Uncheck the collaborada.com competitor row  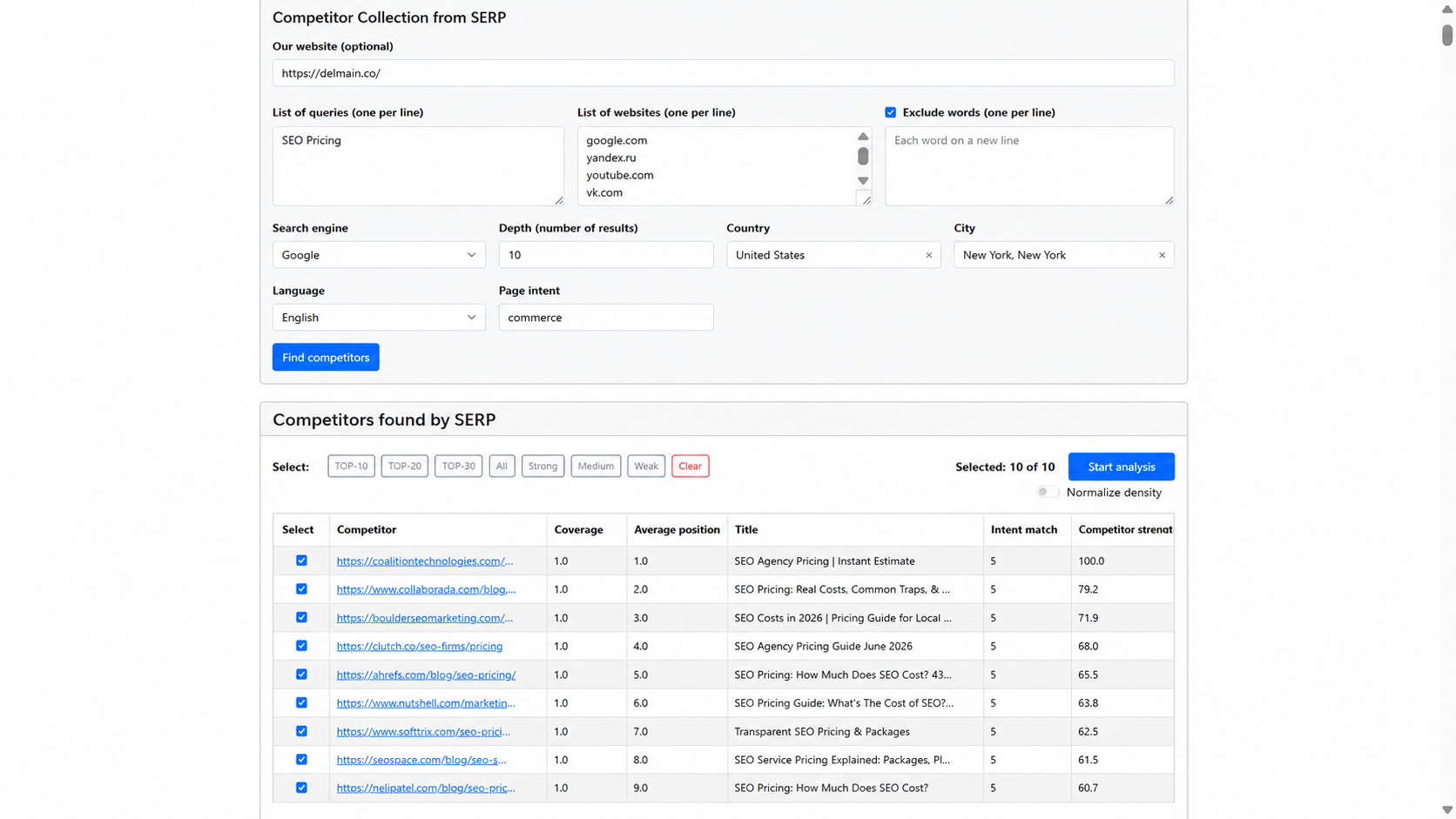click(301, 589)
